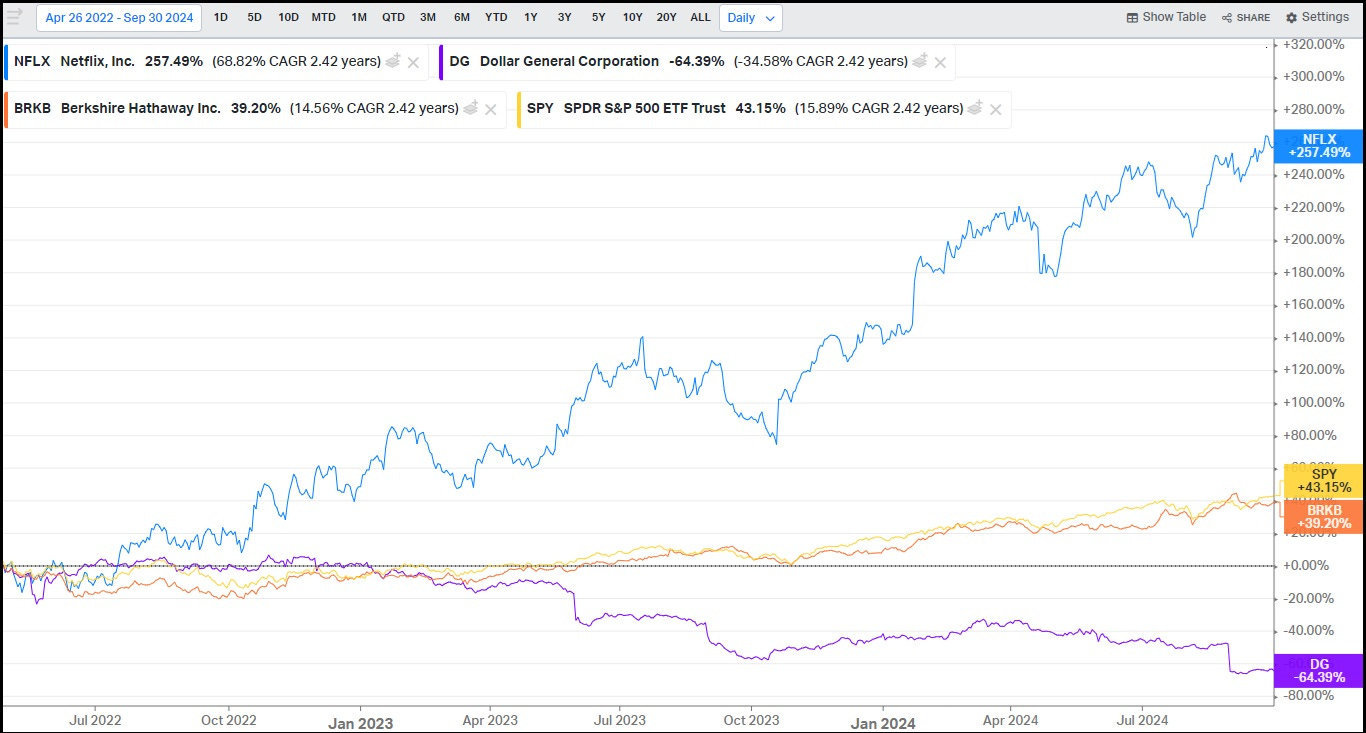Click the stacked-coins icon in the SPY legend
This screenshot has width=1366, height=733.
pyautogui.click(x=976, y=108)
